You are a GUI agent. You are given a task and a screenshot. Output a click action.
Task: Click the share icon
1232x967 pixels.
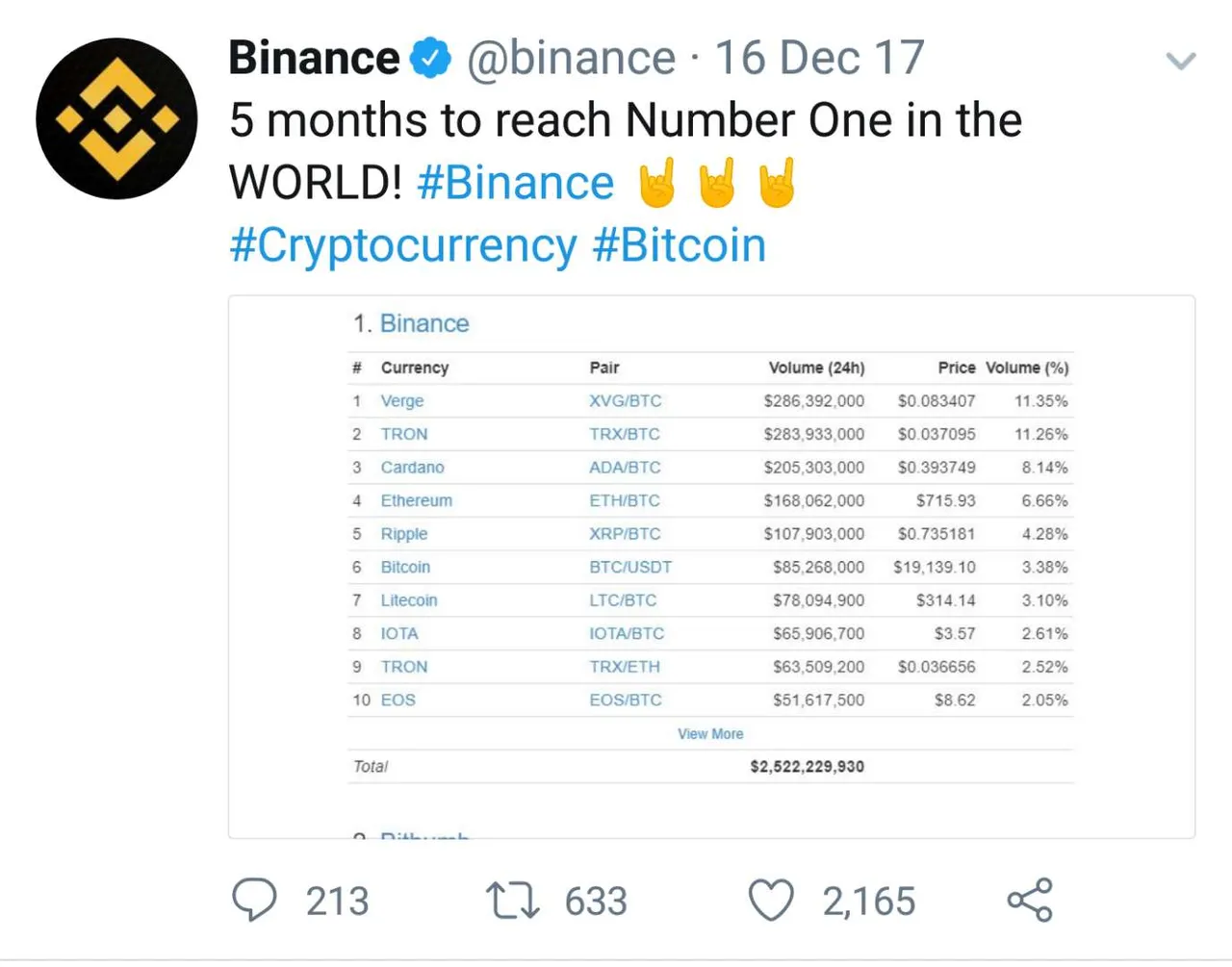pos(1030,901)
